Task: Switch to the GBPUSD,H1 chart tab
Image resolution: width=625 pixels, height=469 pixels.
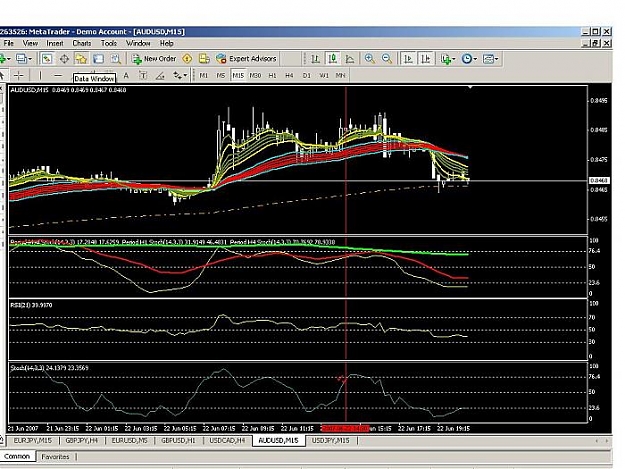Action: click(179, 440)
